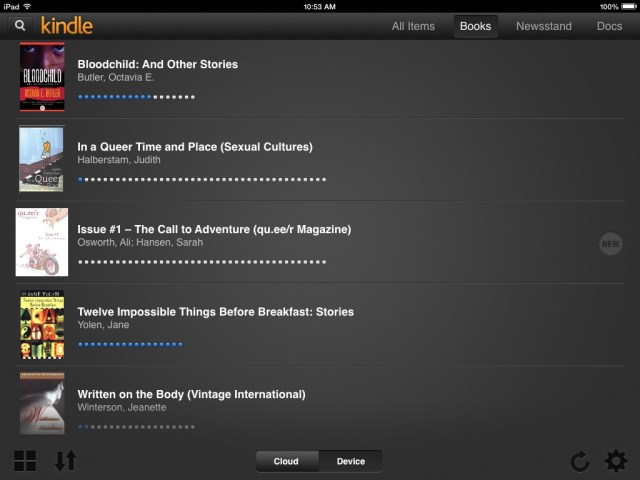Viewport: 640px width, 480px height.
Task: Open the settings gear icon
Action: point(616,461)
